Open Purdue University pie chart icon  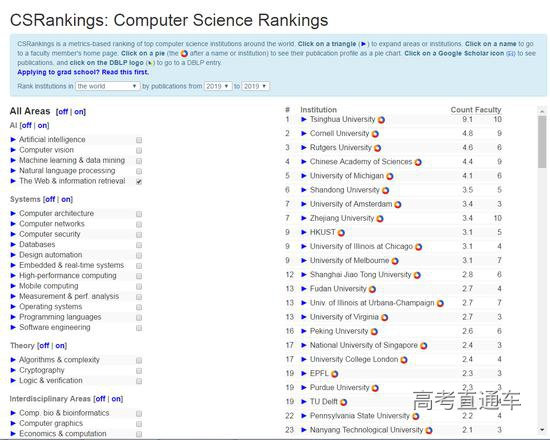(375, 388)
